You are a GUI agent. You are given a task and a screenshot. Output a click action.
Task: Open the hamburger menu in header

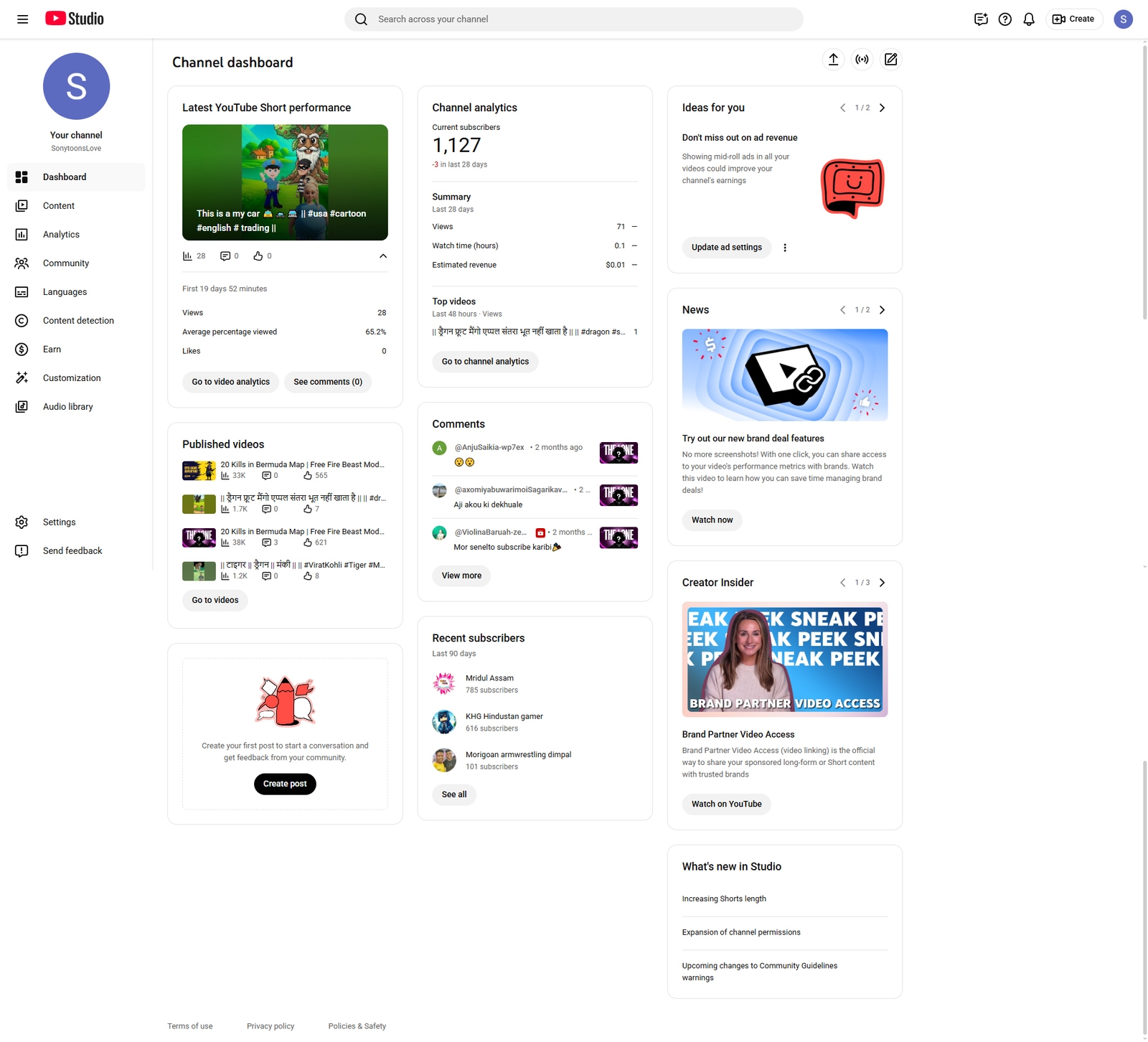(x=22, y=19)
